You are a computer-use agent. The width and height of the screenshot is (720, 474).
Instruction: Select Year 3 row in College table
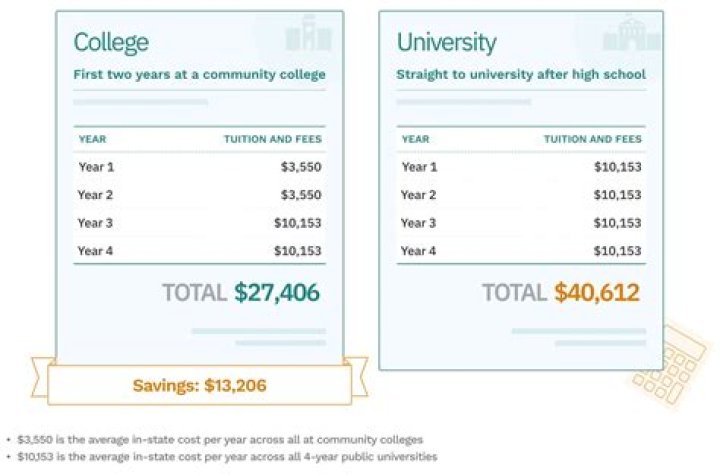click(200, 223)
